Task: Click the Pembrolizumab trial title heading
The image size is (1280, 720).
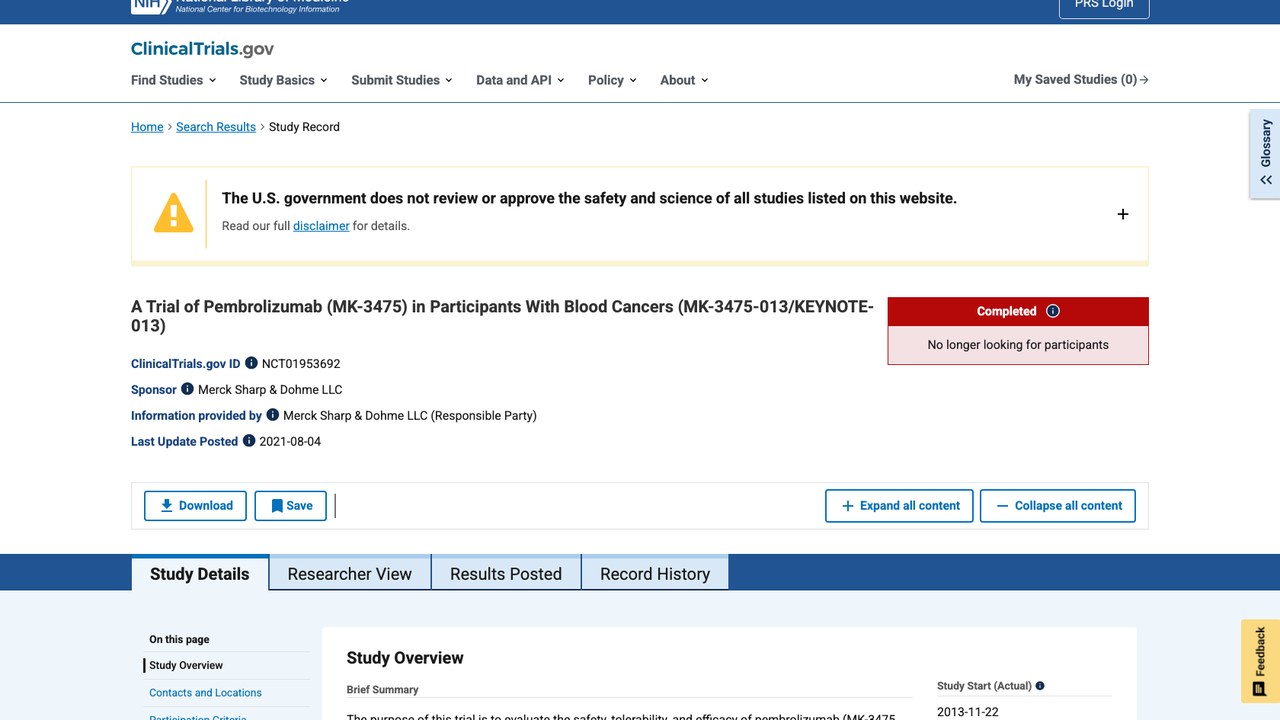Action: (x=502, y=316)
